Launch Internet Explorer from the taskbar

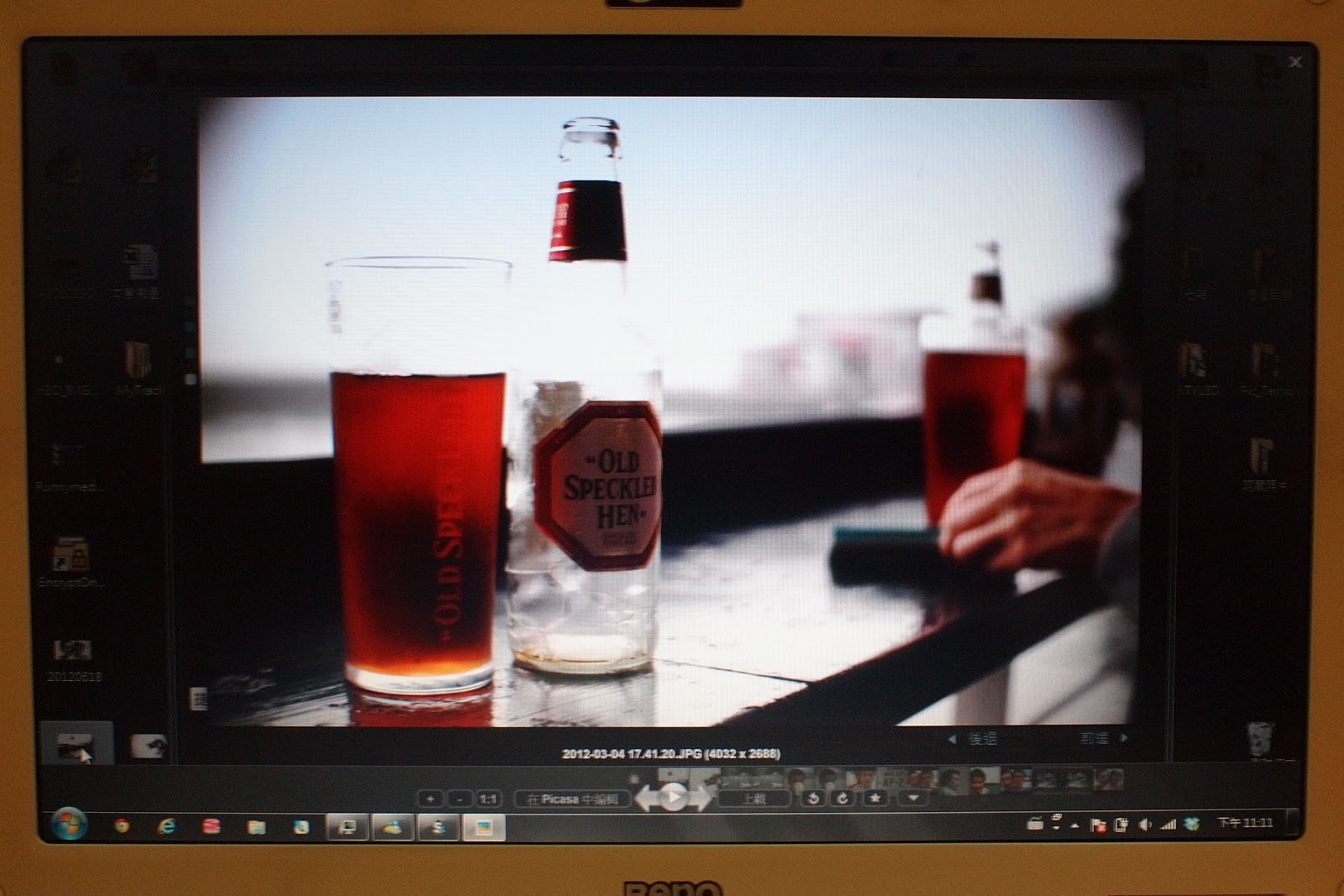pos(167,826)
